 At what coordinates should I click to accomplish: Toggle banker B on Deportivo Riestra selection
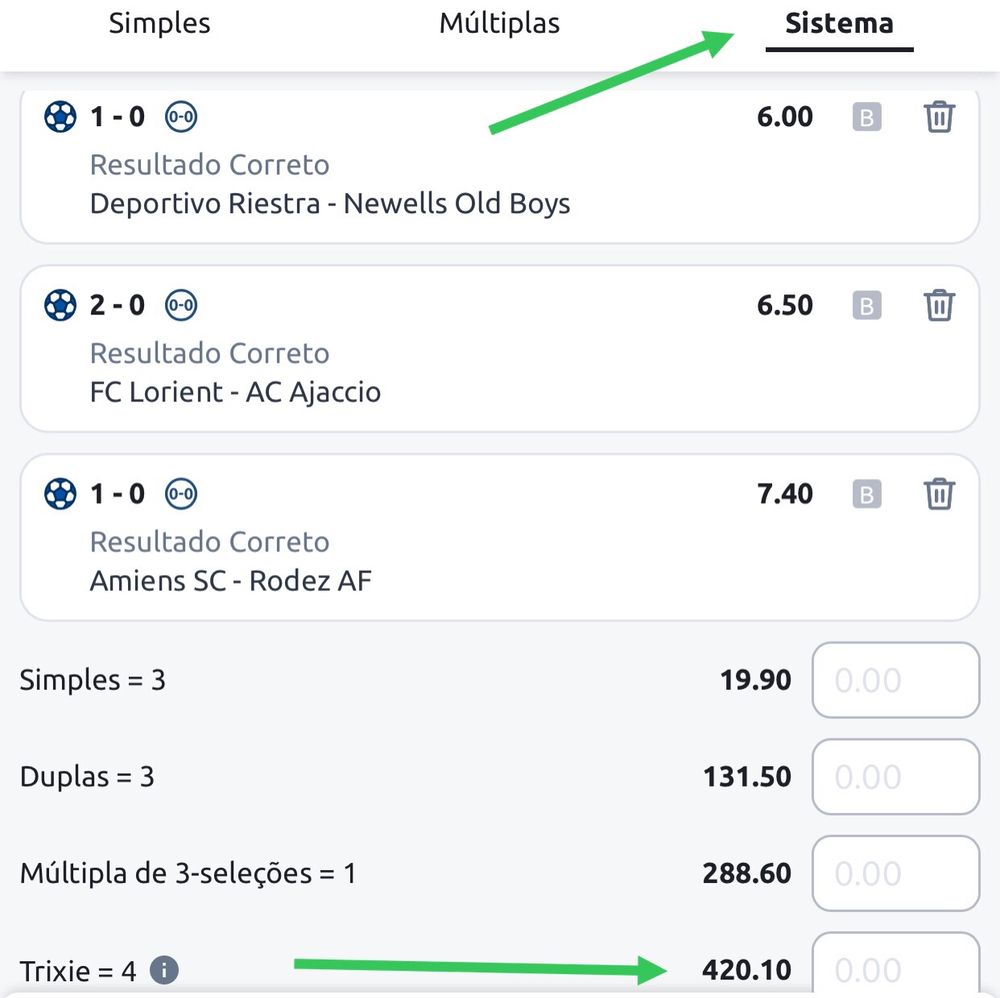pyautogui.click(x=866, y=117)
